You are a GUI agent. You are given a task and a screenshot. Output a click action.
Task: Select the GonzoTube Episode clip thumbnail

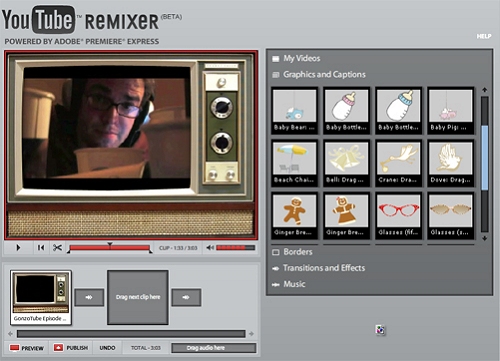point(41,297)
